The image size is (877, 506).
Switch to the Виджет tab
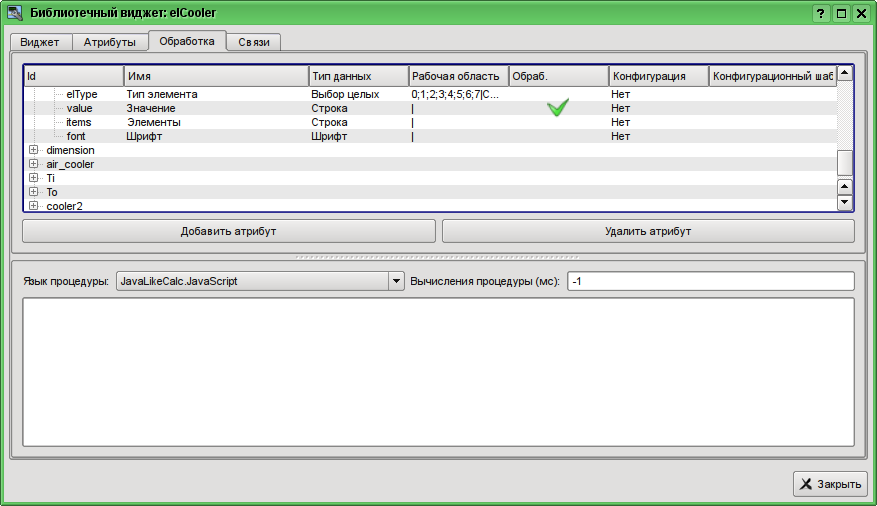pos(40,42)
